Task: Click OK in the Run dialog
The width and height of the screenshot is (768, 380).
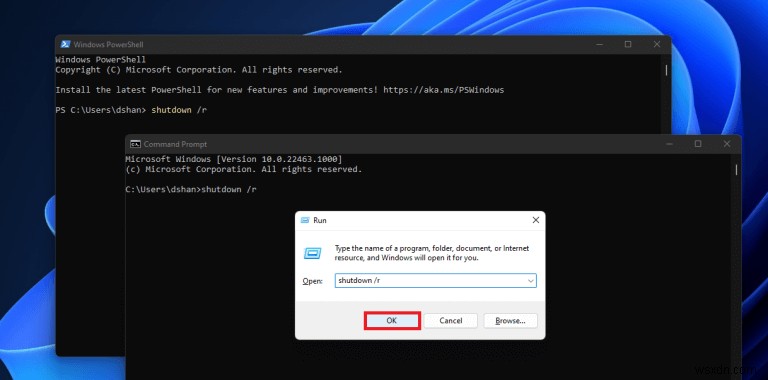Action: 392,321
